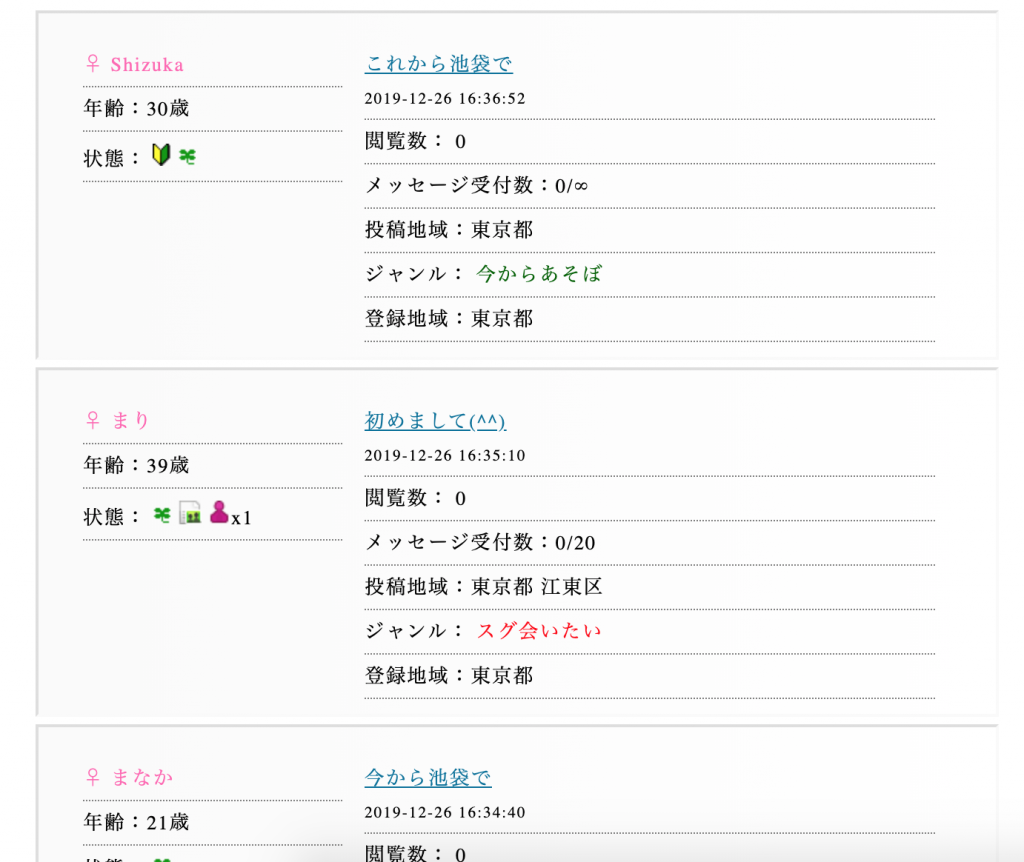This screenshot has height=862, width=1024.
Task: View the profile name Shizuka
Action: coord(147,65)
